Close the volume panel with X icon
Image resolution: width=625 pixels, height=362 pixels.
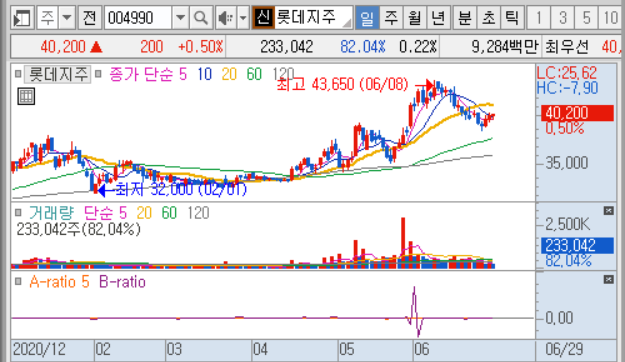click(608, 211)
